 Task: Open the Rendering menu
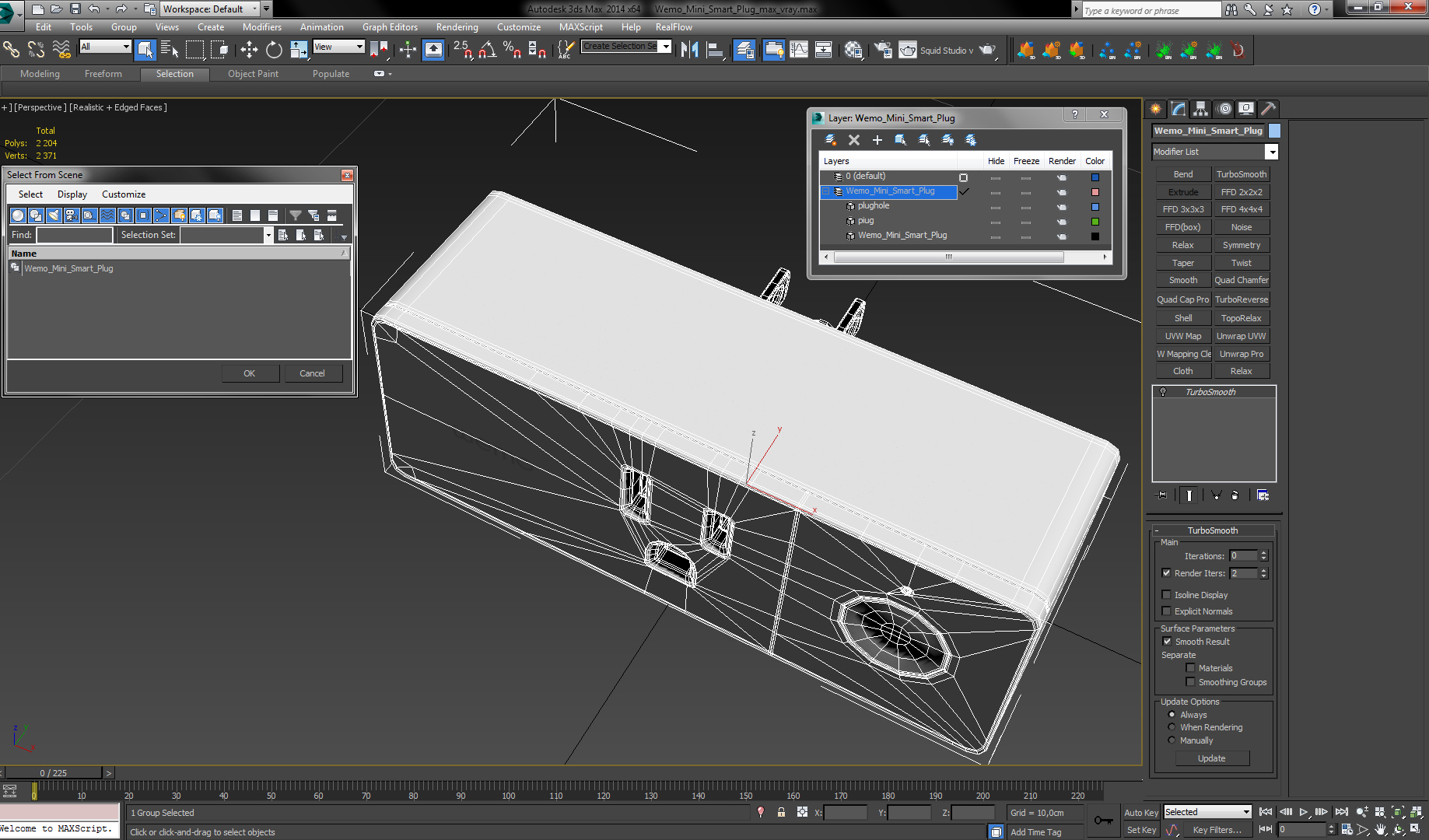(x=457, y=27)
